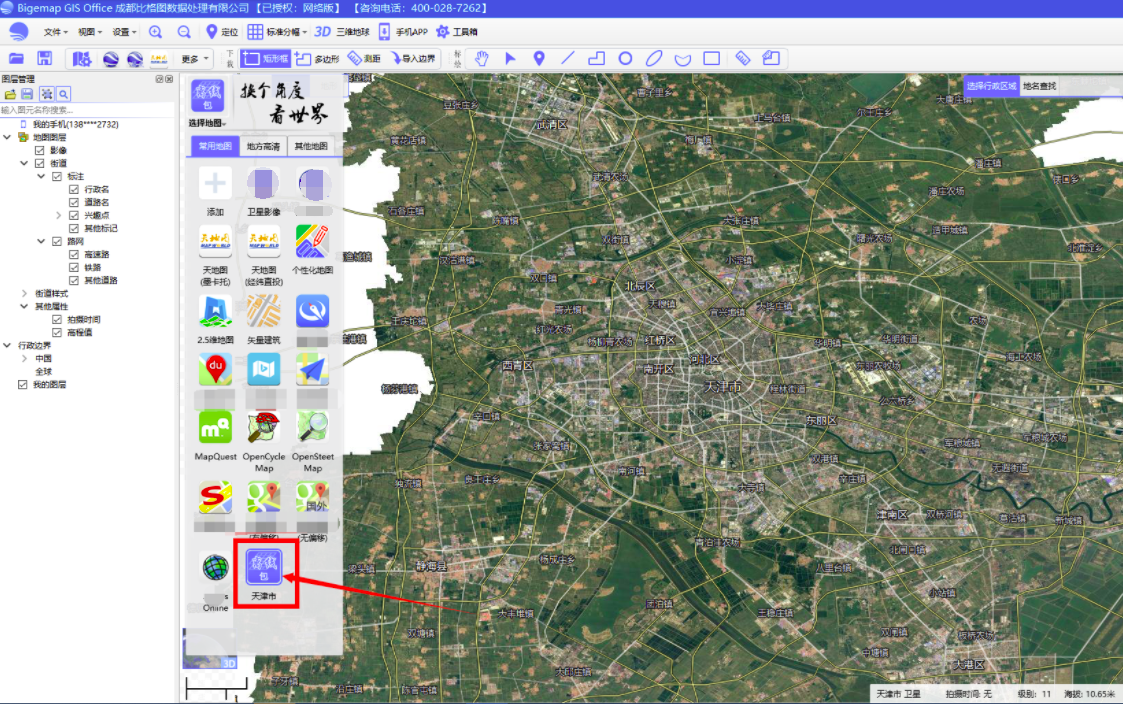Select the 天津市 offline map package
The height and width of the screenshot is (704, 1123).
point(264,574)
